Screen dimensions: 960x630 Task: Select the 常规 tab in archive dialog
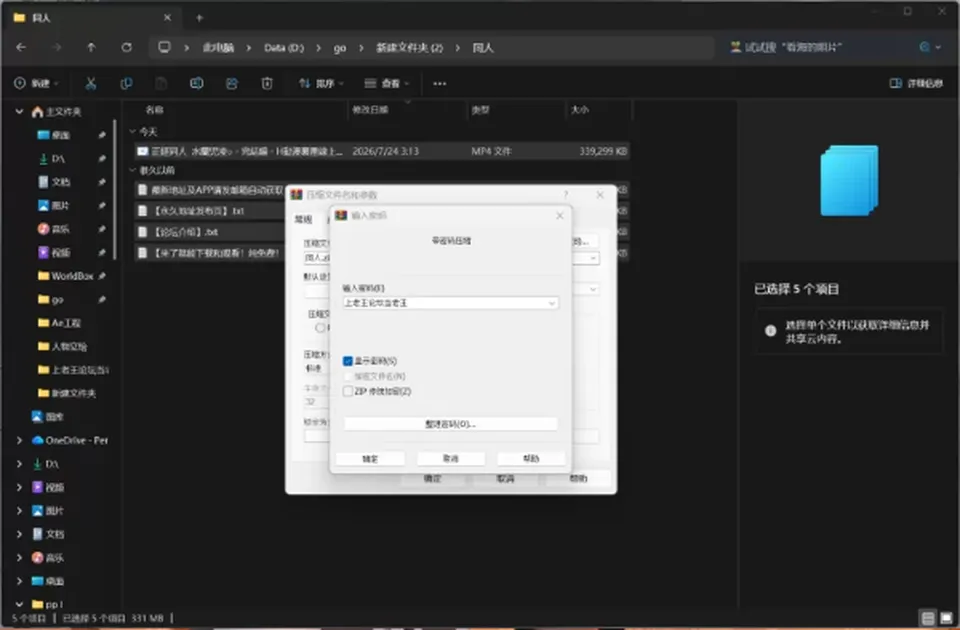tap(304, 219)
